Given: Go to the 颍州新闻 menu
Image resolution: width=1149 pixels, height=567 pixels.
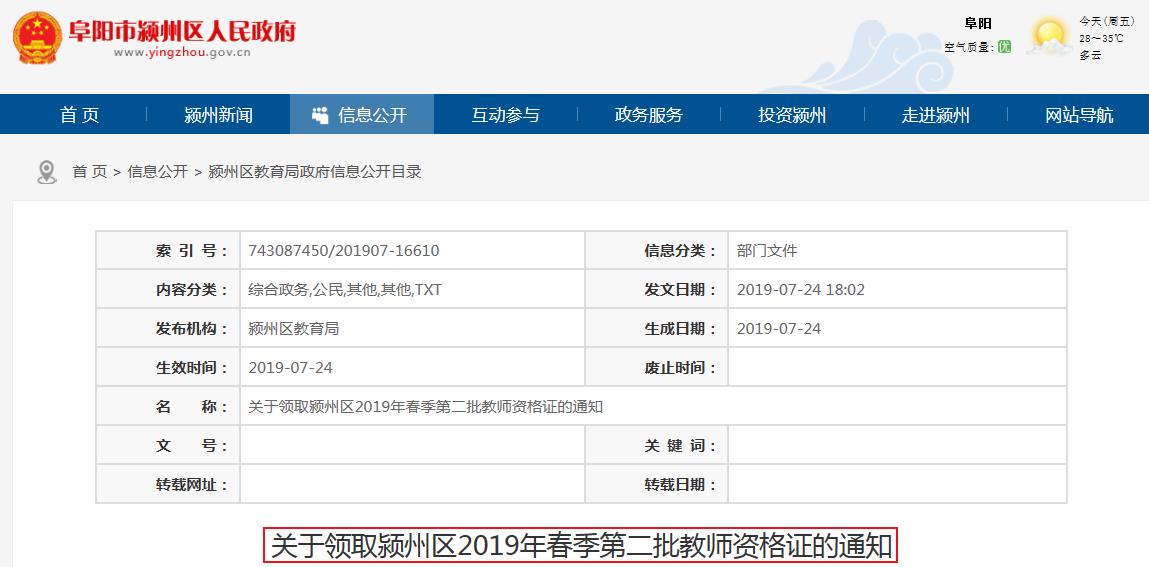Looking at the screenshot, I should coord(218,115).
